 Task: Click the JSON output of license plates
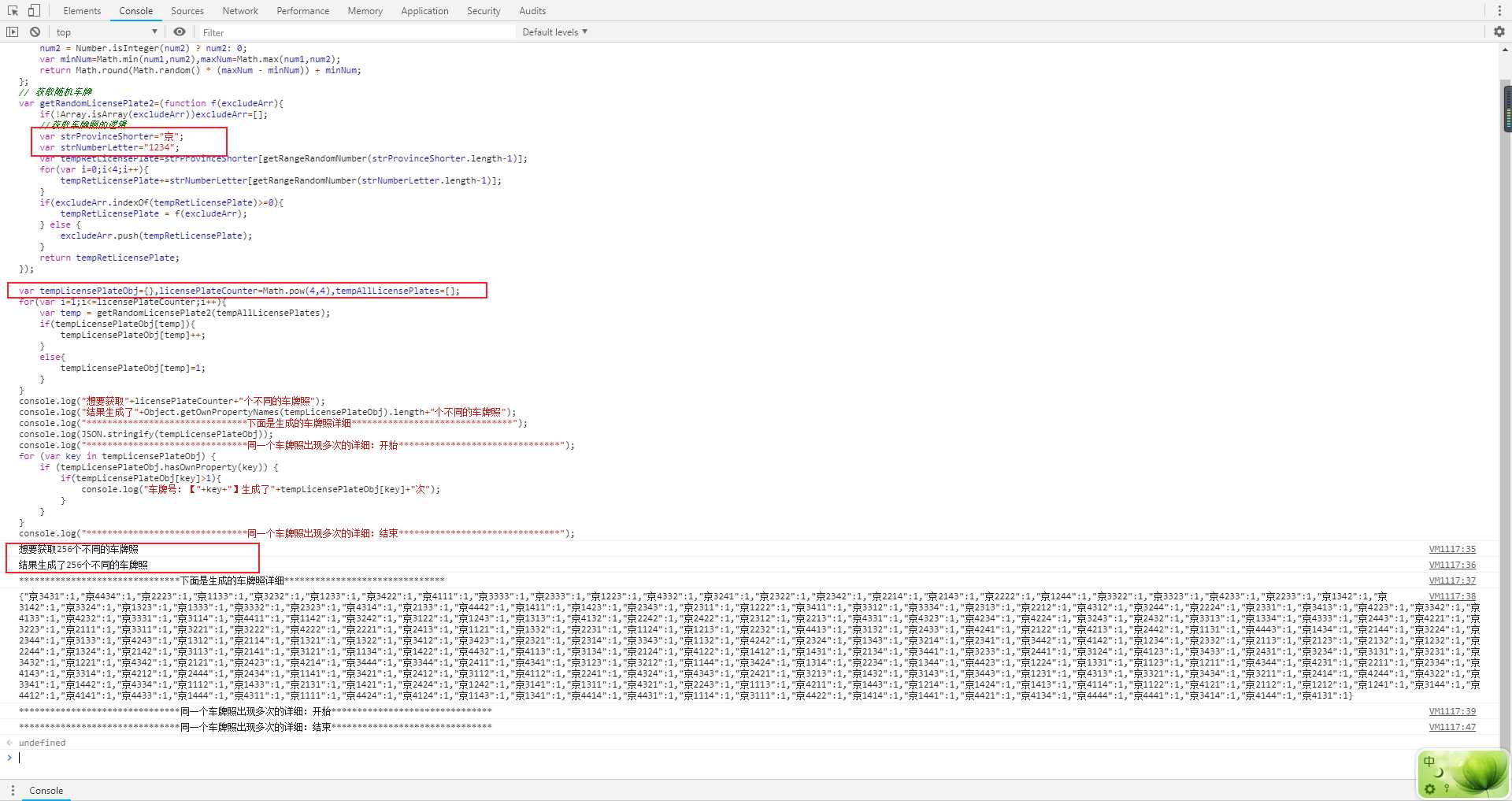click(748, 646)
